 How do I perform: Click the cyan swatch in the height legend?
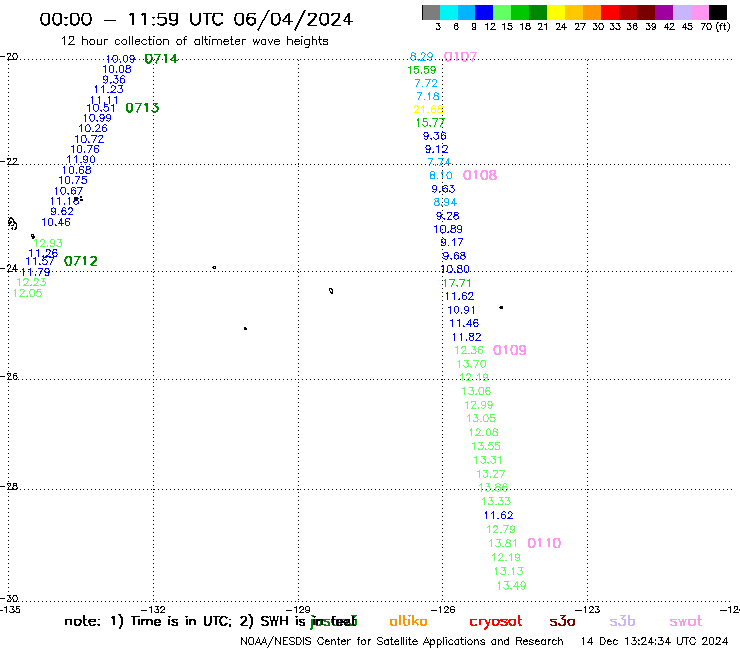tap(449, 12)
